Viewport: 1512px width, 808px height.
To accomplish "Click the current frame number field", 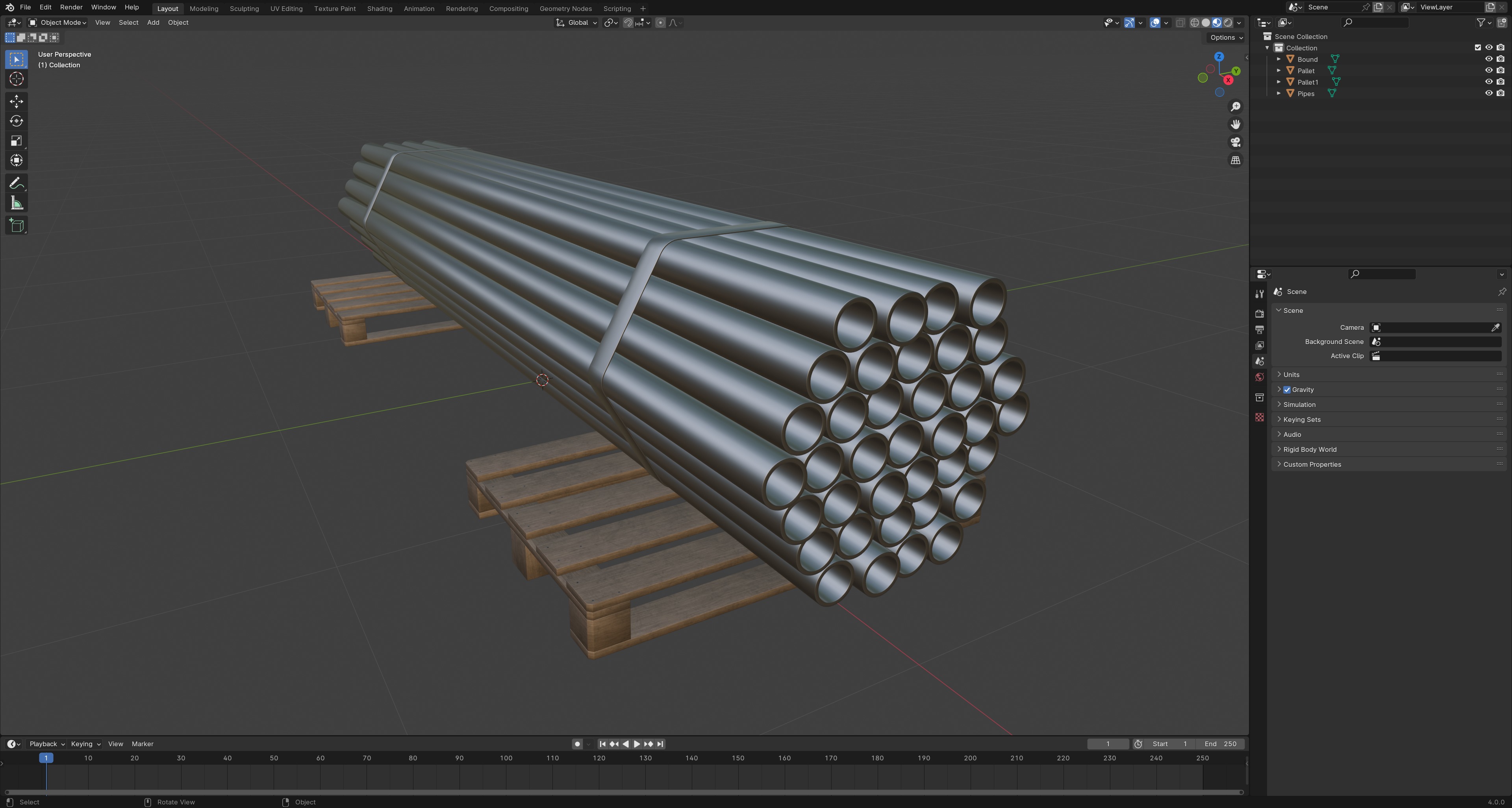I will coord(1108,744).
